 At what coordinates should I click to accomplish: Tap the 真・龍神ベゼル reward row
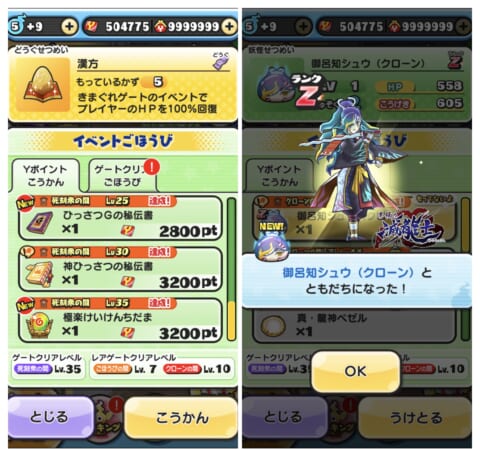click(x=354, y=325)
